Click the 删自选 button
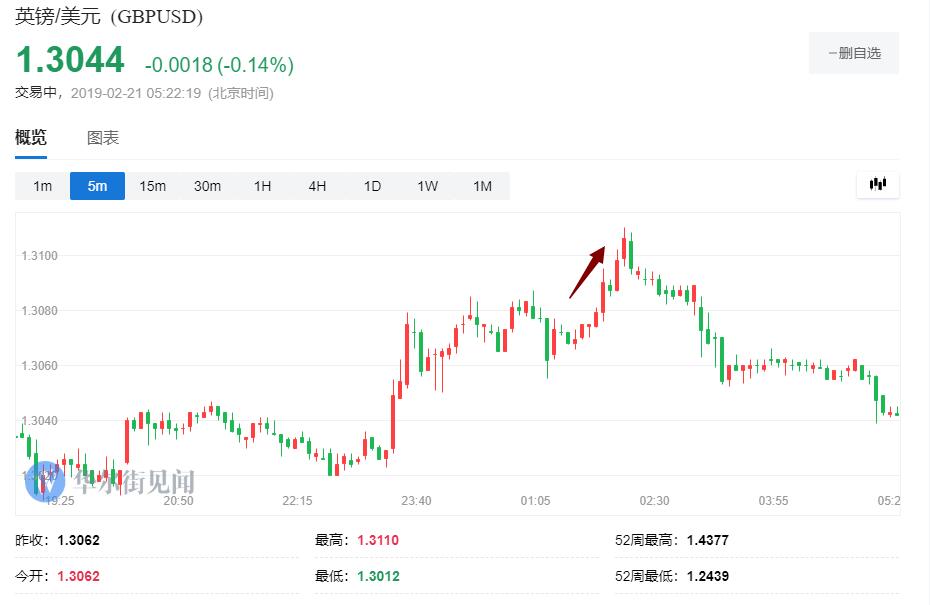The width and height of the screenshot is (930, 605). point(853,53)
